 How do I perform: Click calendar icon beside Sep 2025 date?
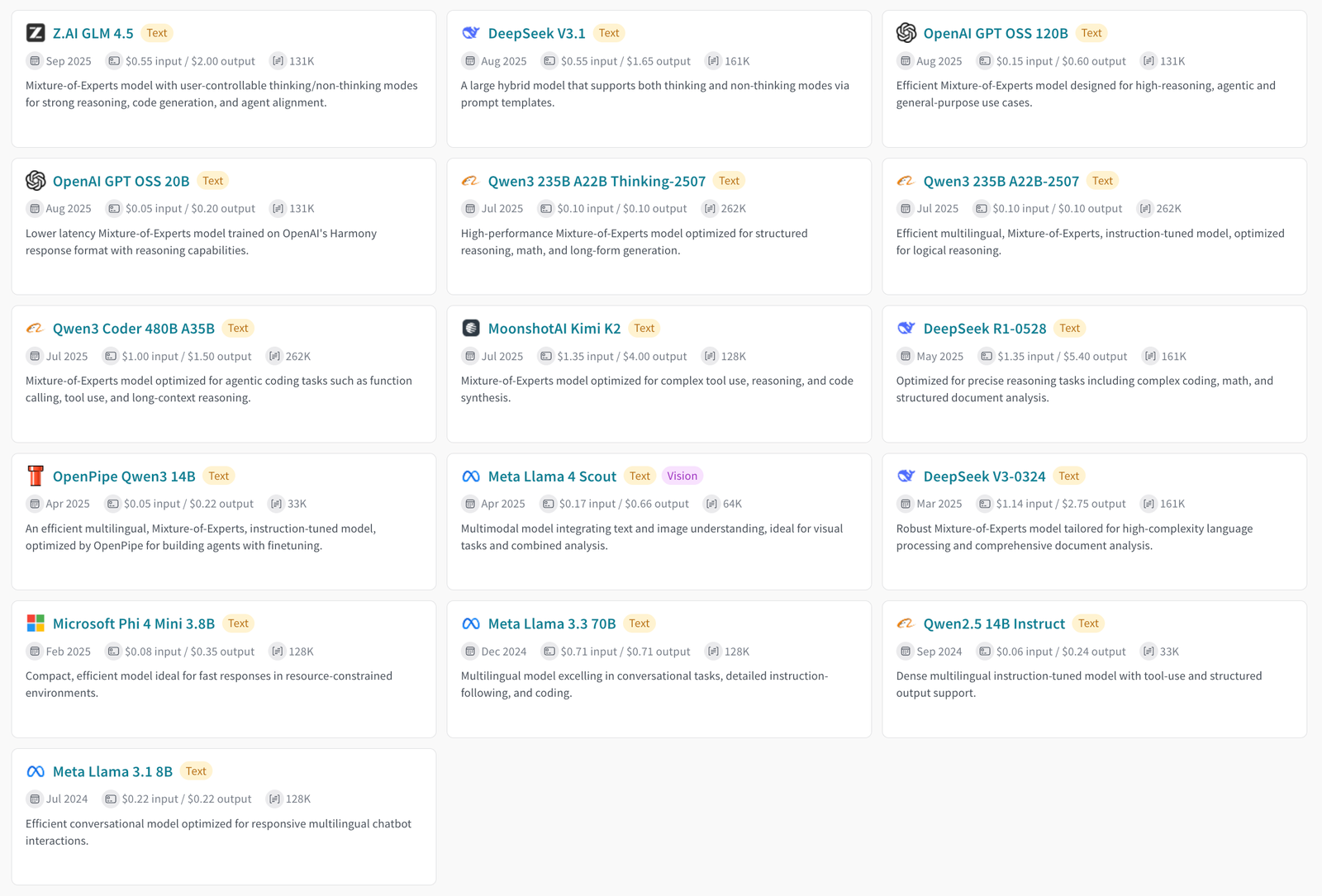pyautogui.click(x=35, y=61)
